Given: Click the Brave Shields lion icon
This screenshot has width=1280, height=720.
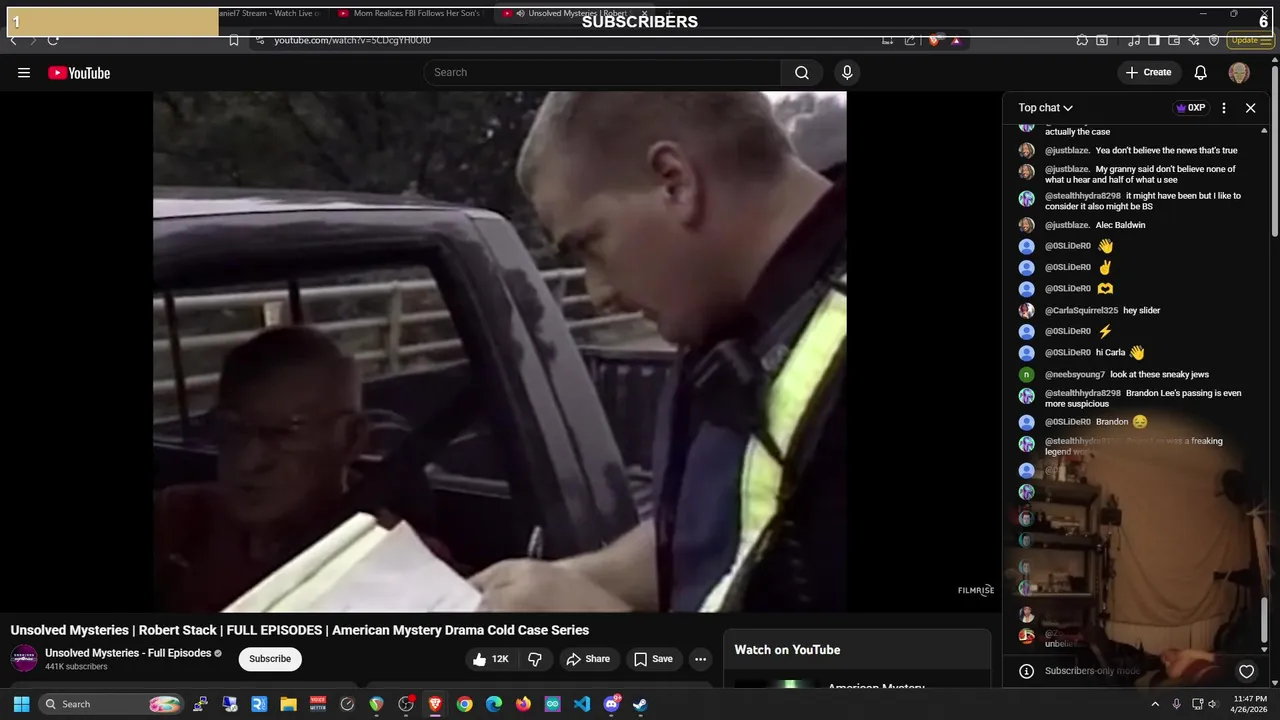Looking at the screenshot, I should 934,40.
